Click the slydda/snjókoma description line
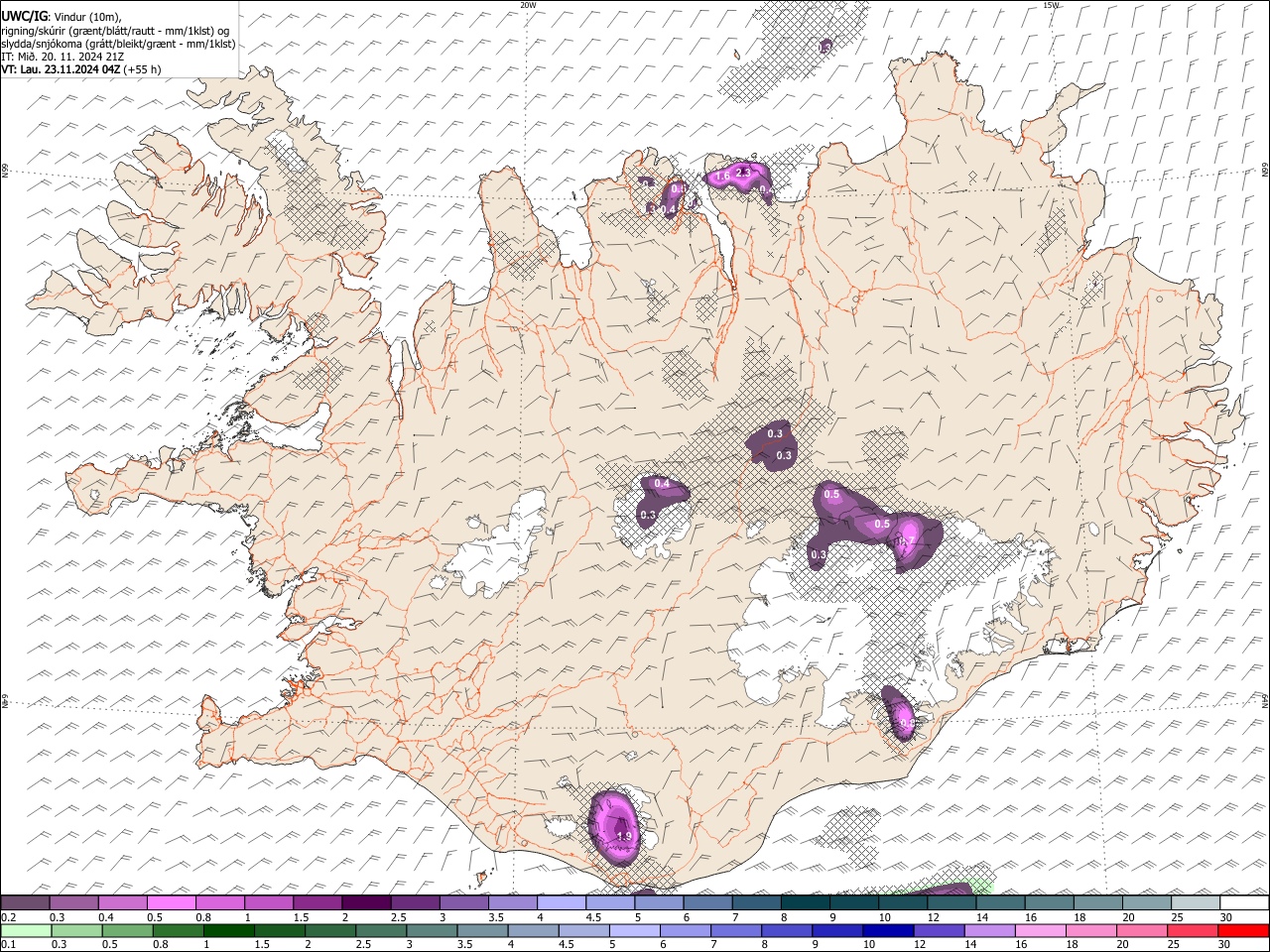The image size is (1270, 952). click(118, 44)
